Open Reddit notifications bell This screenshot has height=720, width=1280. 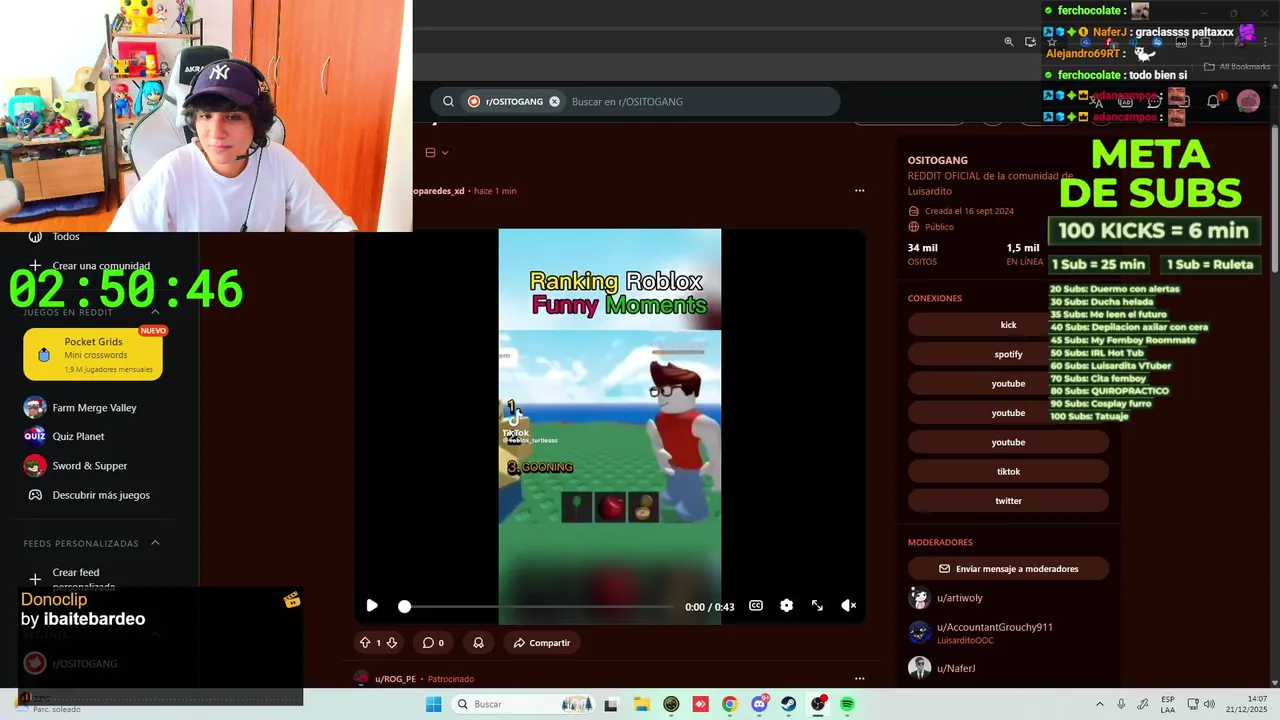click(x=1213, y=101)
